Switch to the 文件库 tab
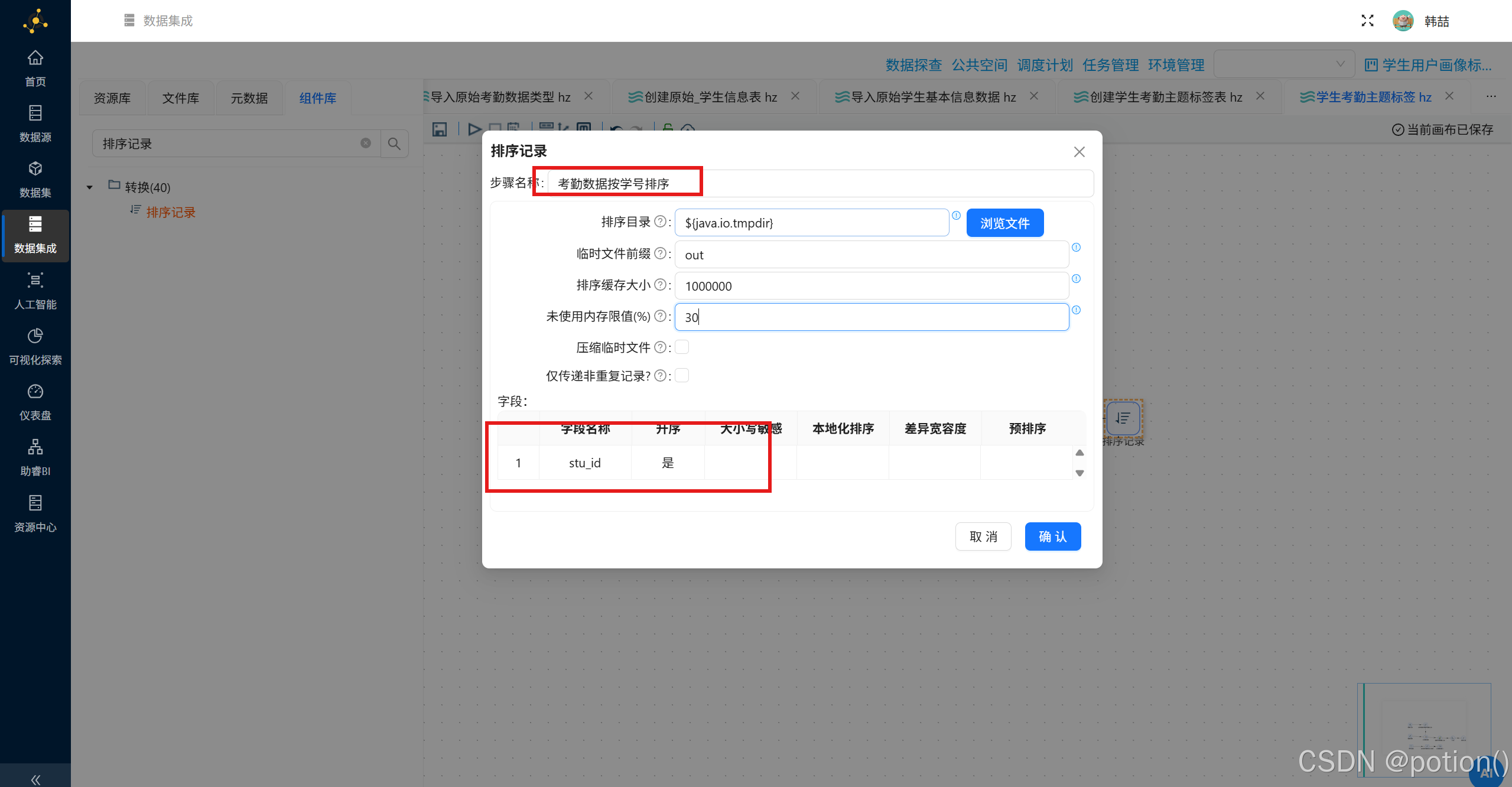This screenshot has width=1512, height=787. point(181,98)
